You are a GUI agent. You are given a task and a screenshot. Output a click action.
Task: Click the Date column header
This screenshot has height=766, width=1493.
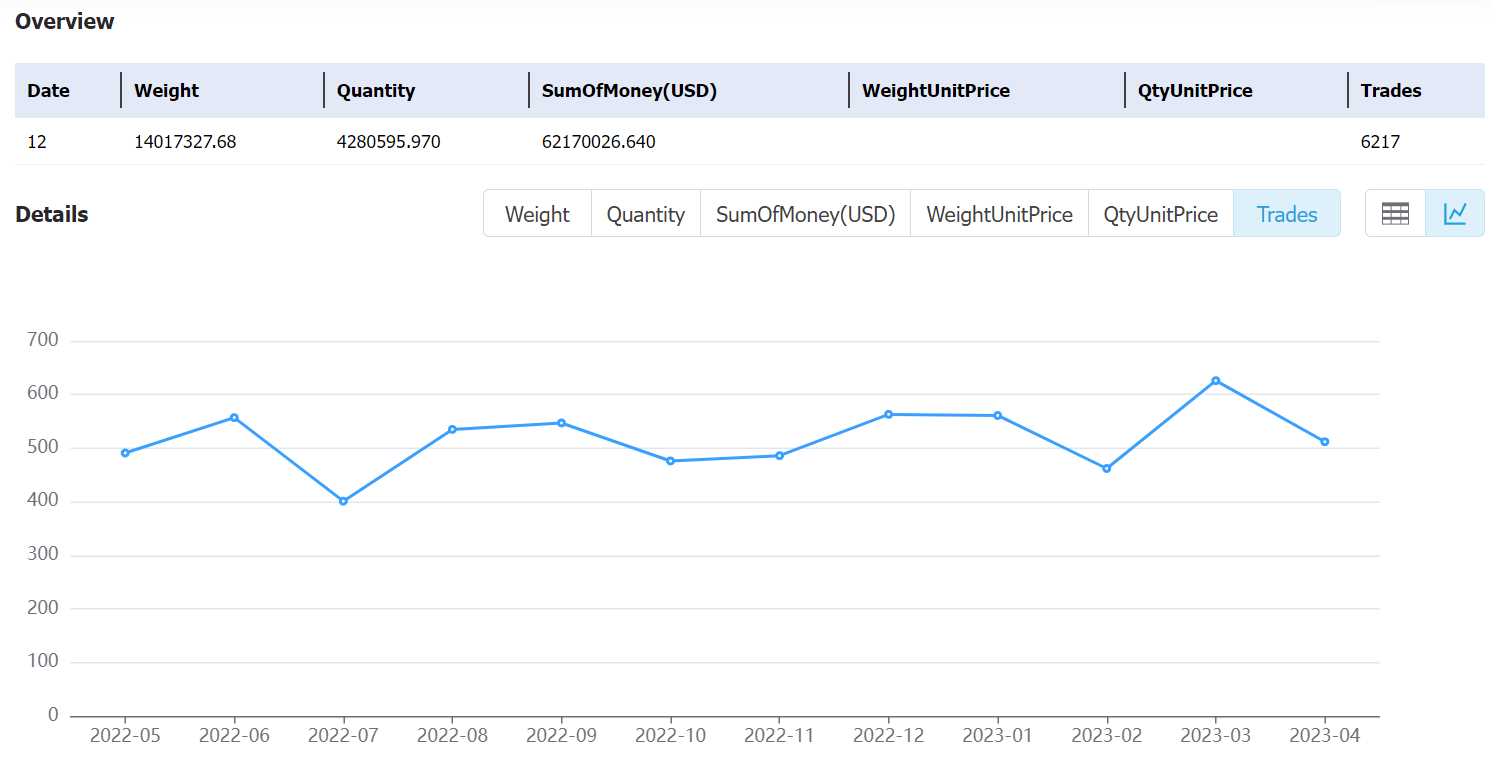point(48,90)
